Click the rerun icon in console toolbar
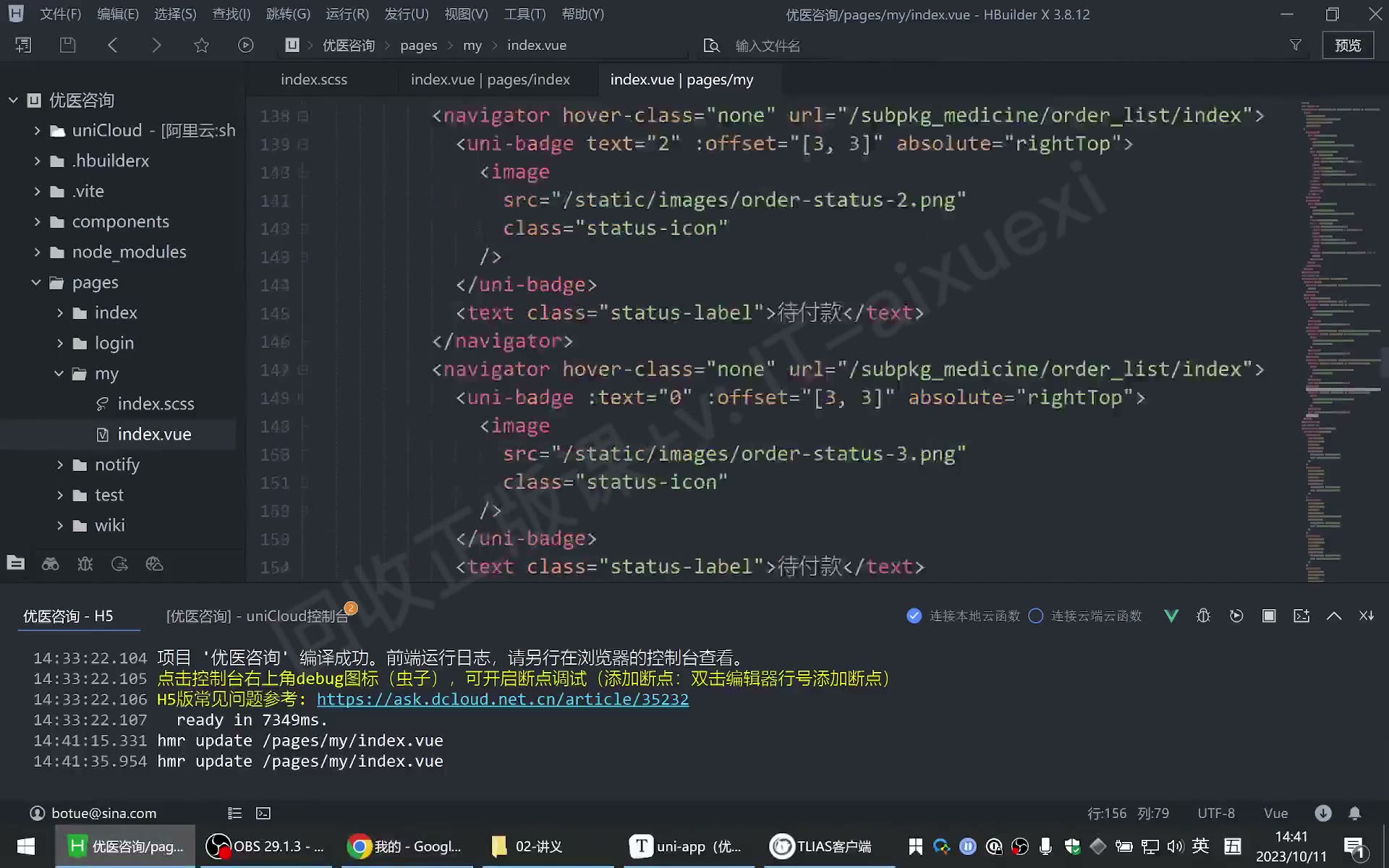The width and height of the screenshot is (1389, 868). 1236,616
